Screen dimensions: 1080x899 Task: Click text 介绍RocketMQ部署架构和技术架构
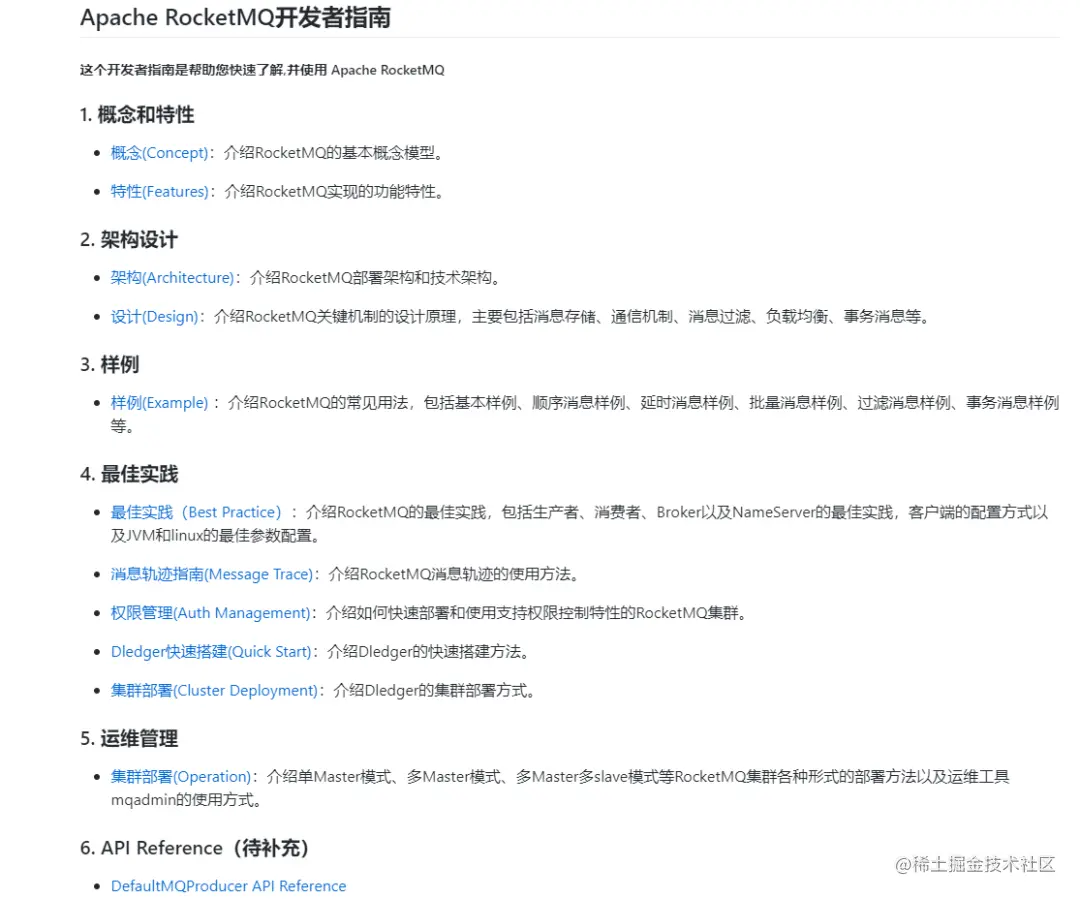point(375,278)
